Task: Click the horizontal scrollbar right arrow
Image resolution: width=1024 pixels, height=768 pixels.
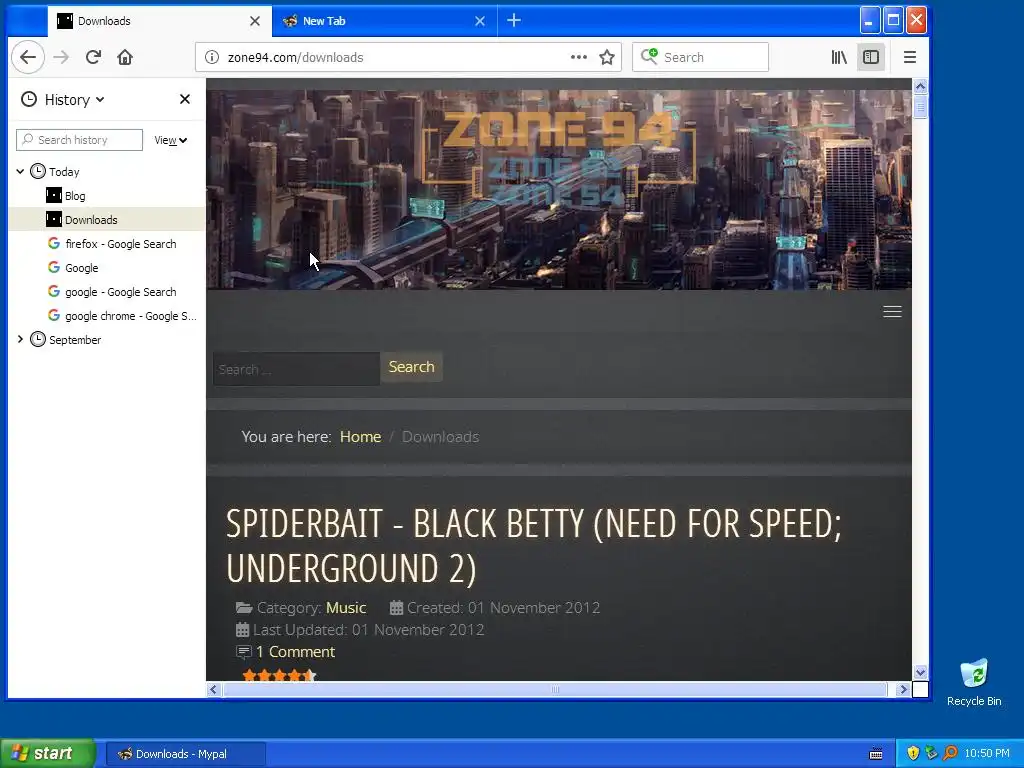Action: (x=903, y=690)
